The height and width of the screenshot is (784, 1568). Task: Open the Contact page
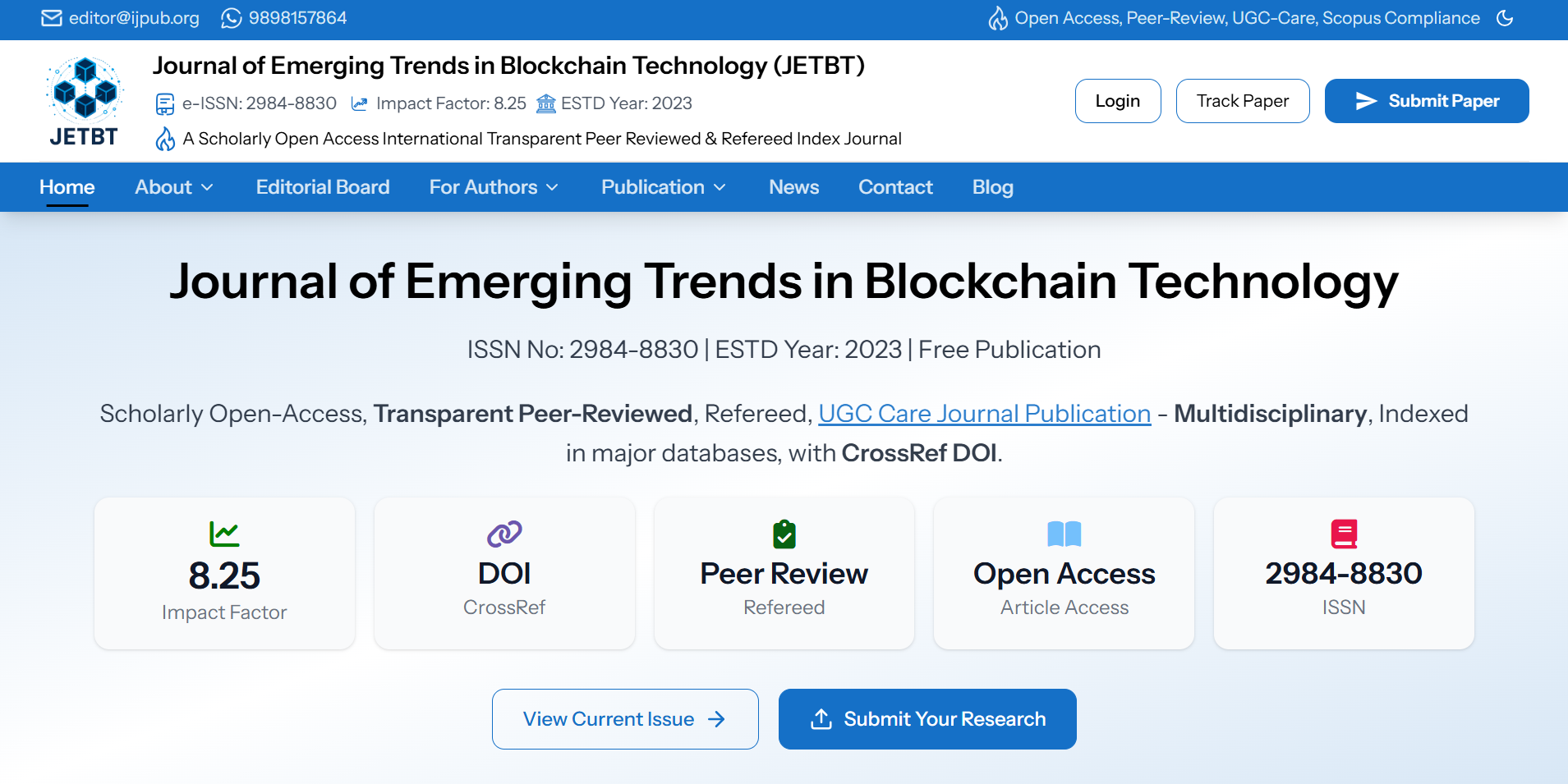[x=894, y=187]
